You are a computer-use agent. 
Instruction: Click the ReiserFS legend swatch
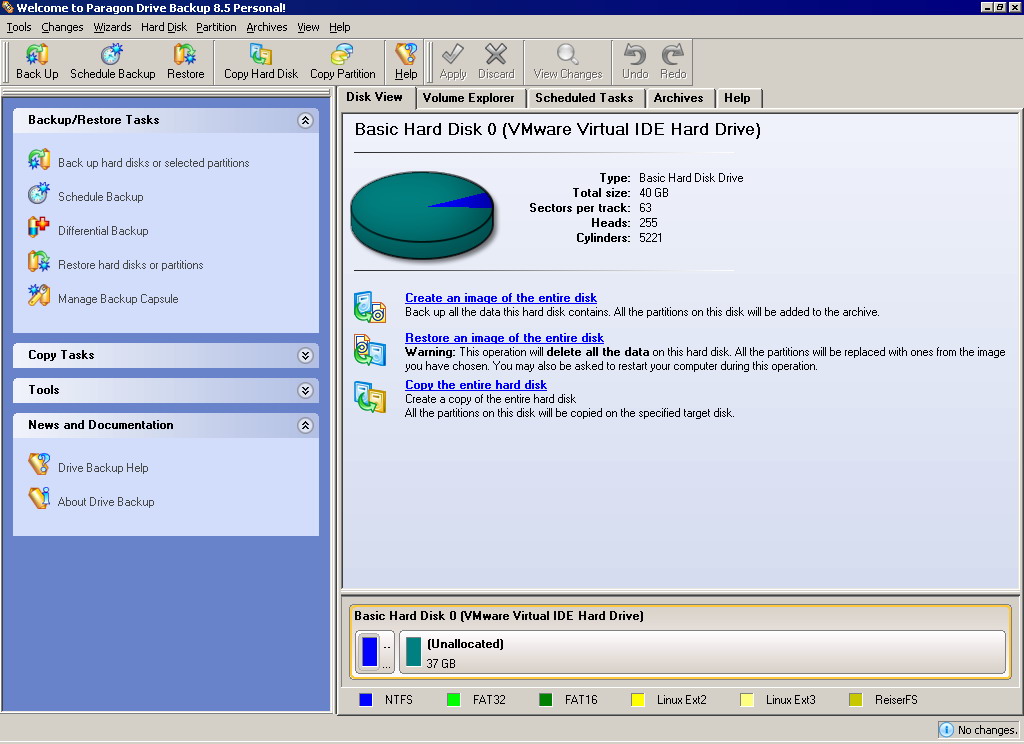[856, 700]
